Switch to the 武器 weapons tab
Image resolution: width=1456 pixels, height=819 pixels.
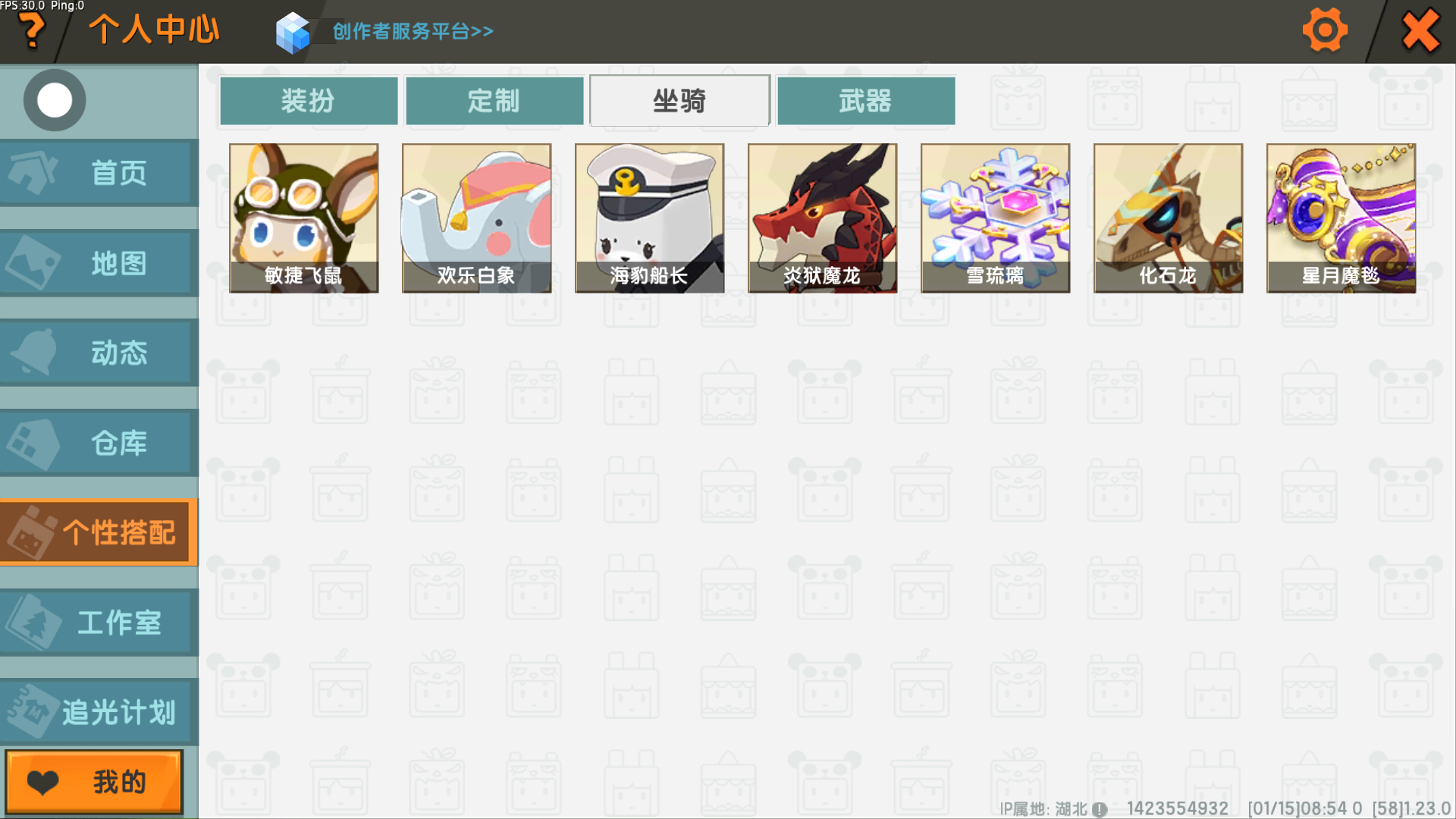point(866,100)
